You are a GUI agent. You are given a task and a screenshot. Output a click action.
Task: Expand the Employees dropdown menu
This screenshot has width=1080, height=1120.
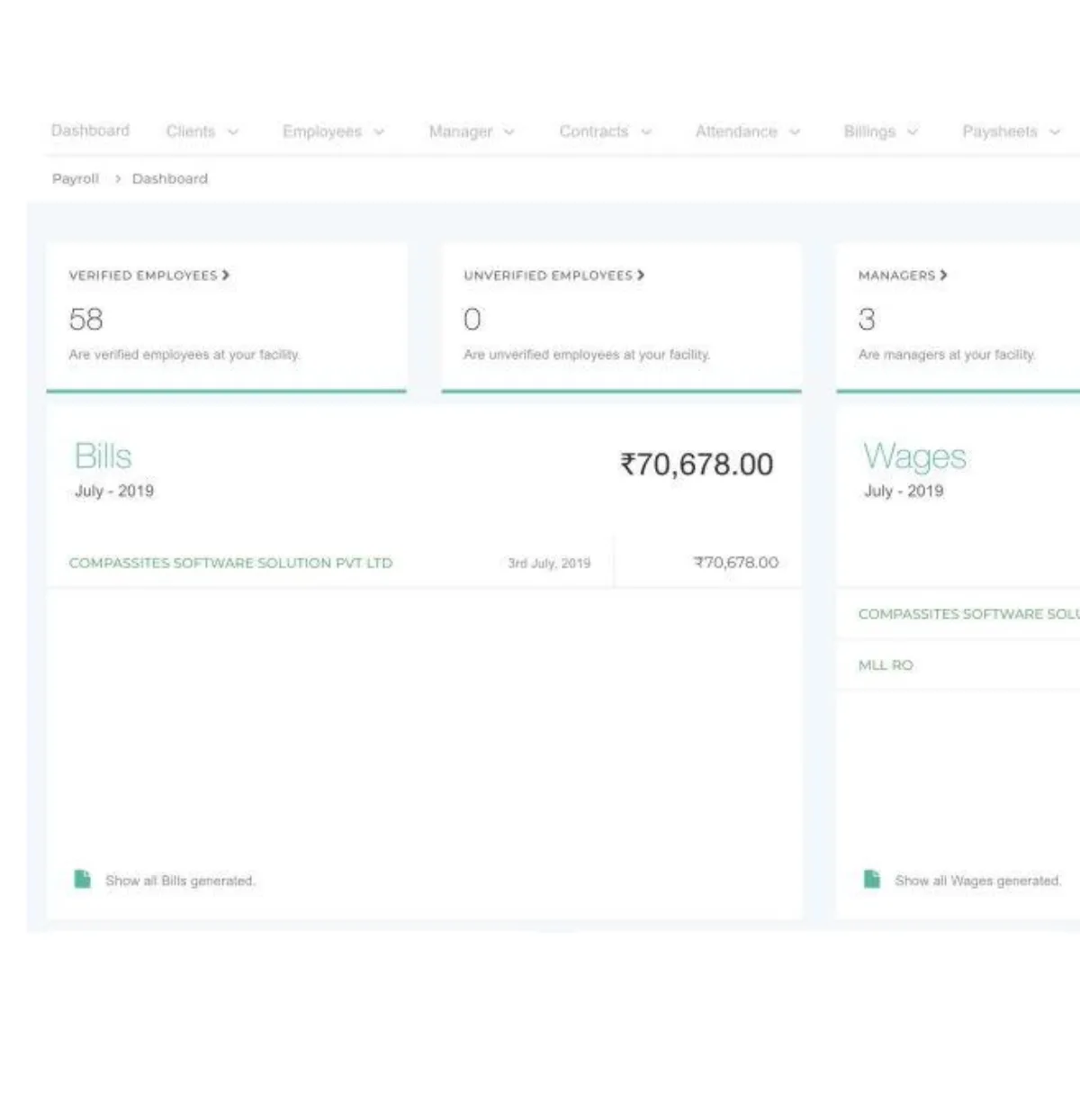332,131
